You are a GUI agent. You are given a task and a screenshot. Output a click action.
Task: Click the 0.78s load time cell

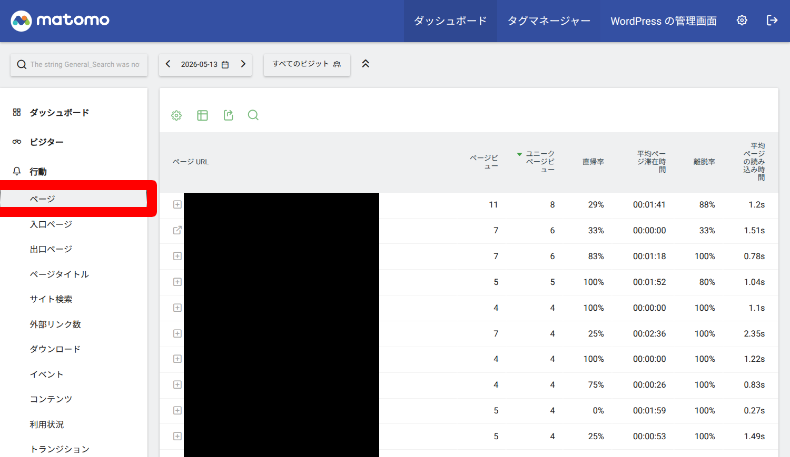[x=754, y=256]
